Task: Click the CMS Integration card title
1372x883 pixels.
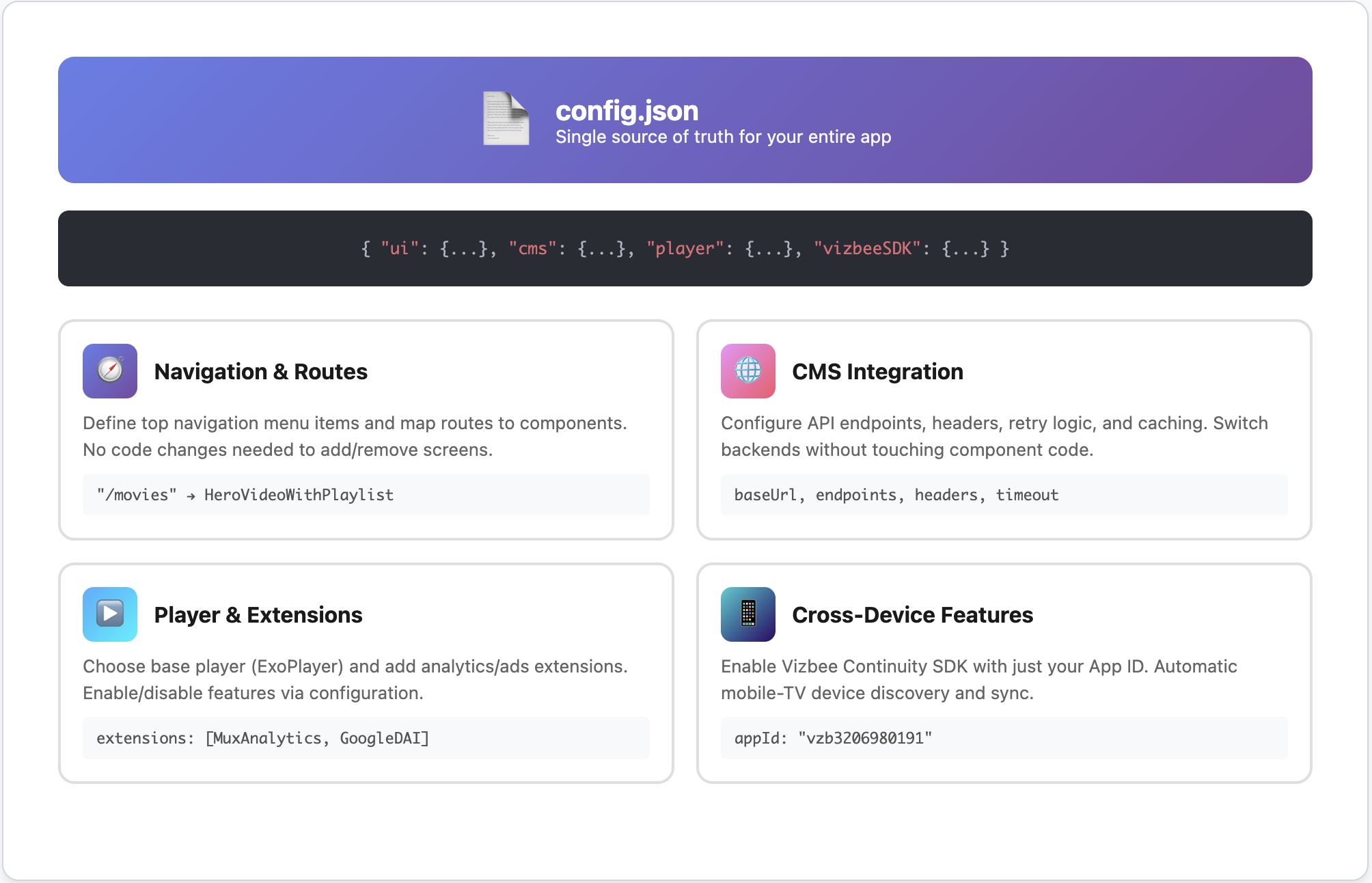Action: coord(877,372)
